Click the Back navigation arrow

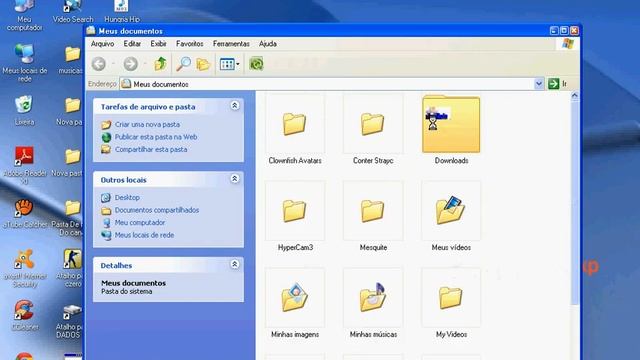(99, 64)
